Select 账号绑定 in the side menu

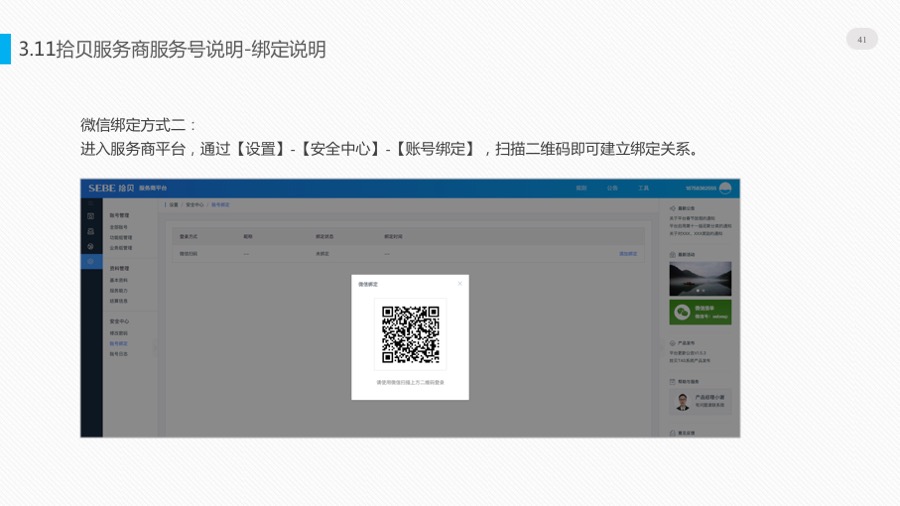click(x=119, y=344)
